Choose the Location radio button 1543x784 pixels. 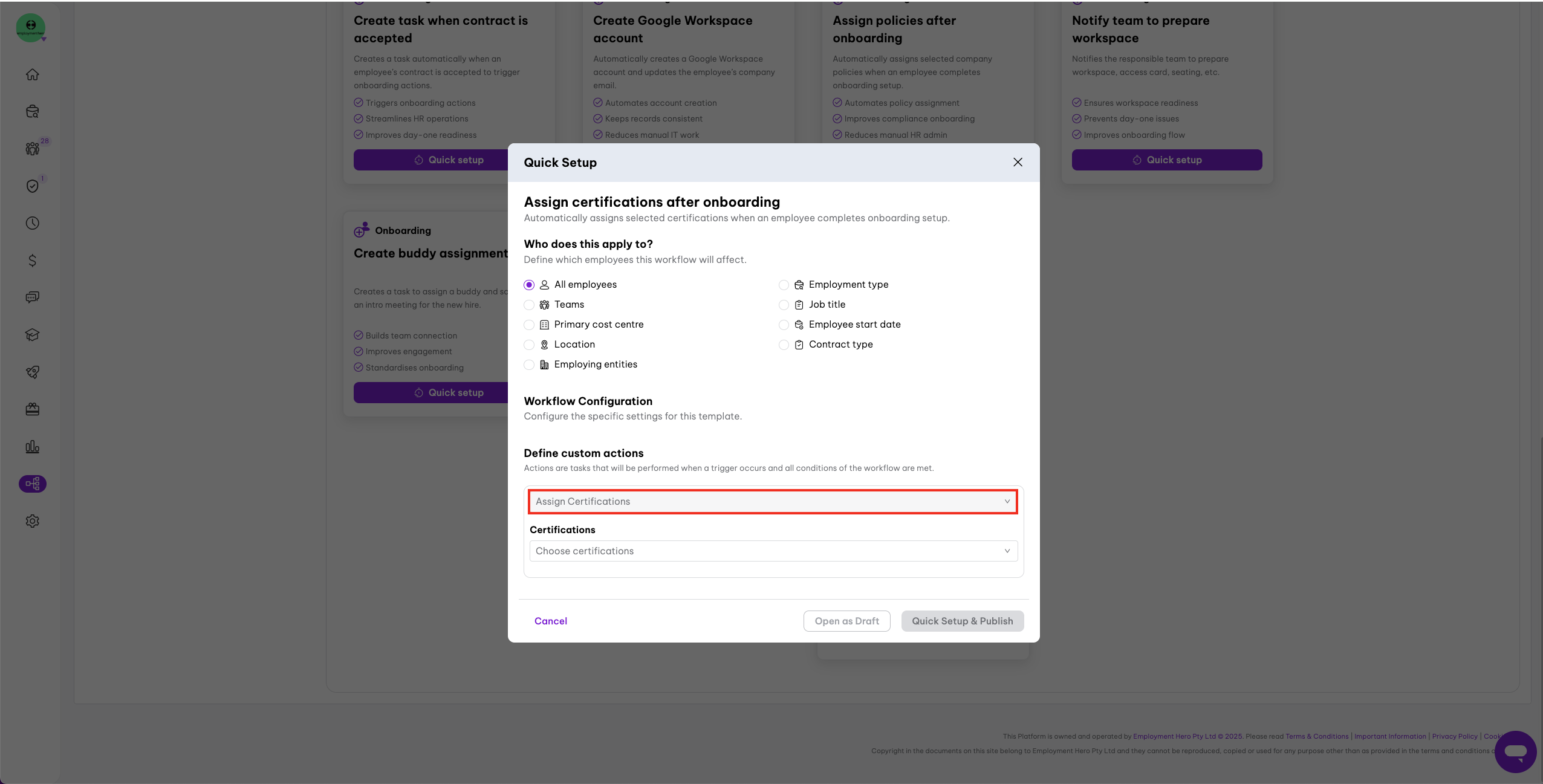529,345
